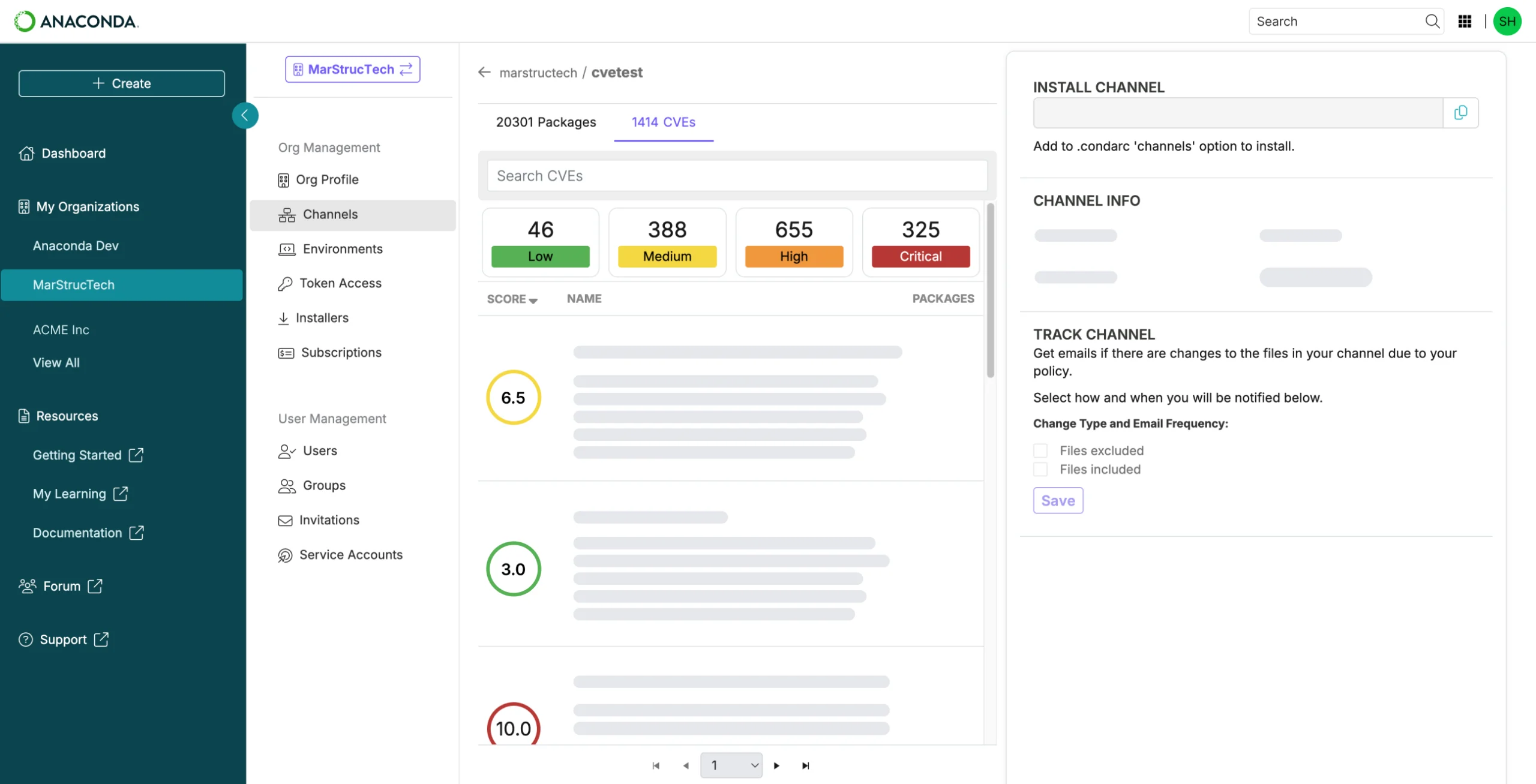Viewport: 1536px width, 784px height.
Task: Collapse the left navigation sidebar
Action: coord(245,115)
